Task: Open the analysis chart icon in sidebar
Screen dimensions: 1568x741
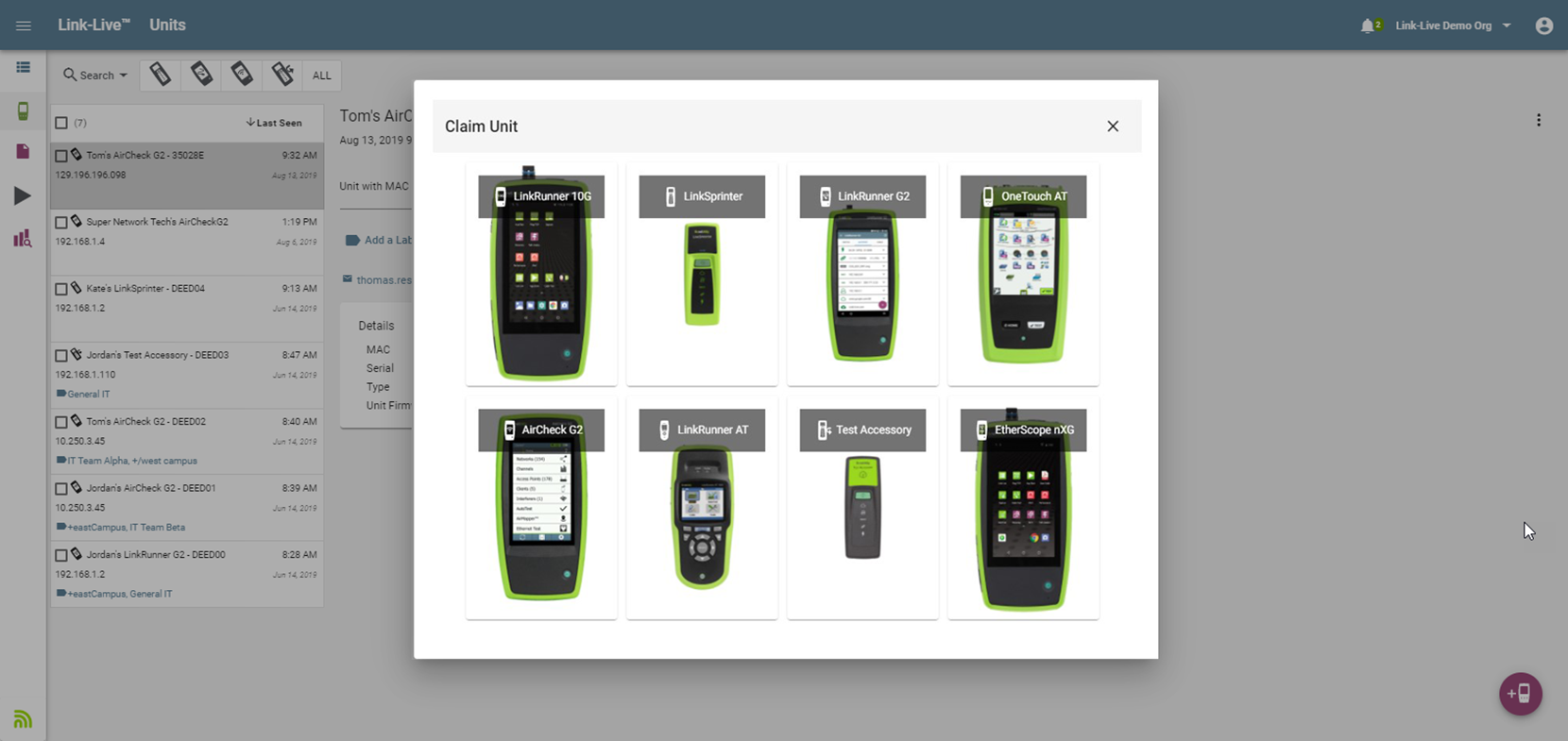Action: 23,238
